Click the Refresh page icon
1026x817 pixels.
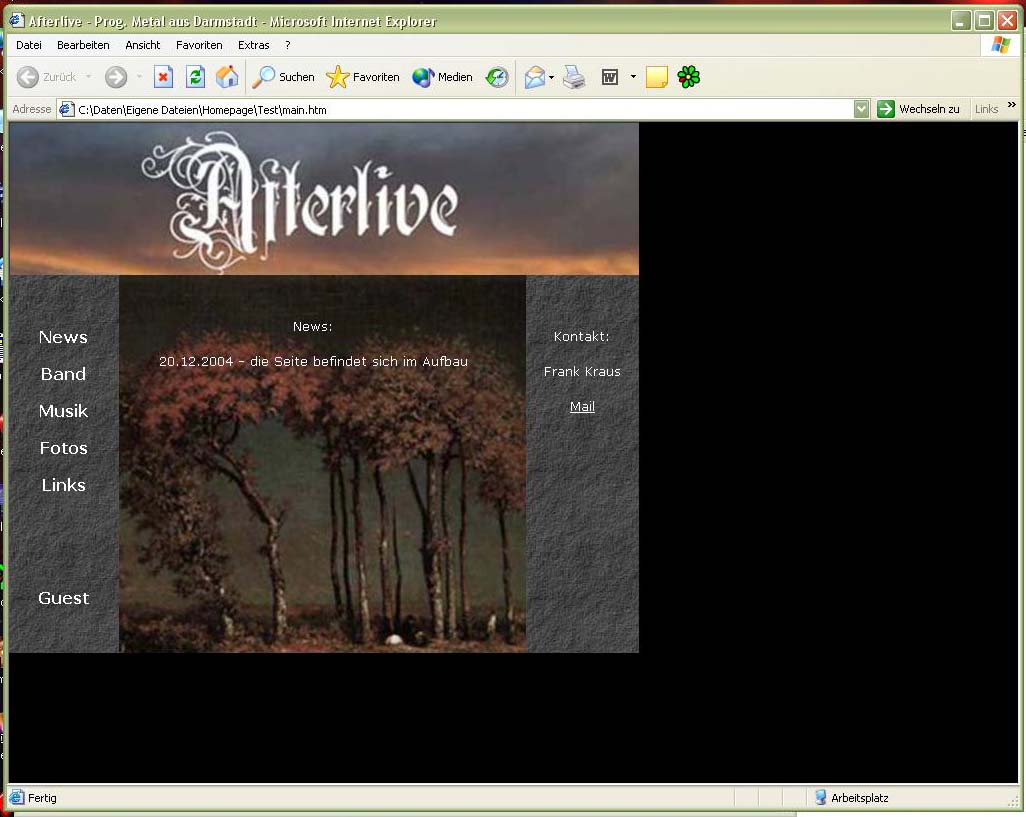point(196,77)
